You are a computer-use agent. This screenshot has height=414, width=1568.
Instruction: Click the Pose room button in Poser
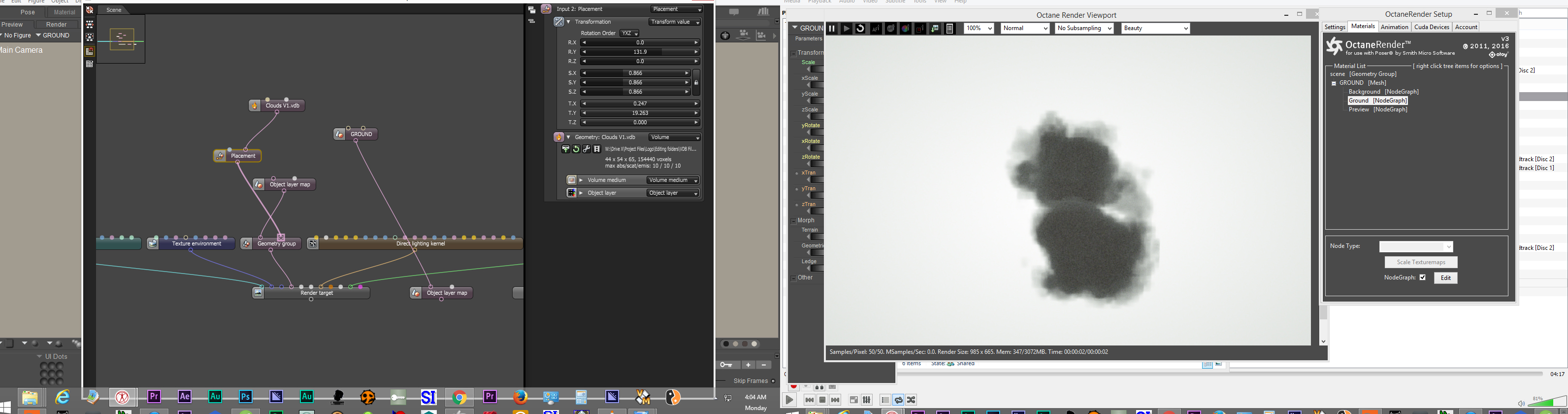tap(28, 12)
